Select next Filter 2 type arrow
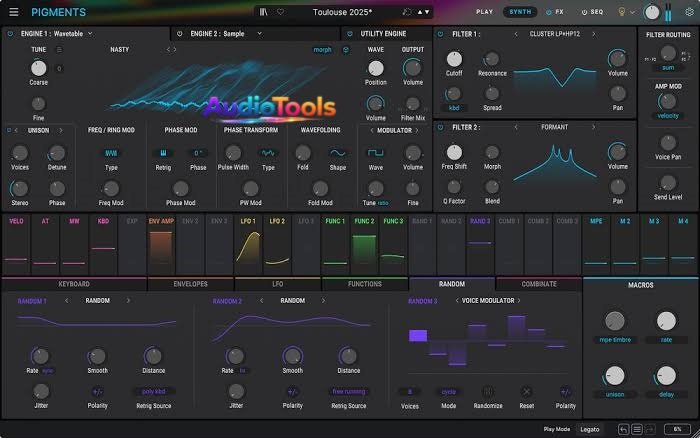 click(593, 127)
